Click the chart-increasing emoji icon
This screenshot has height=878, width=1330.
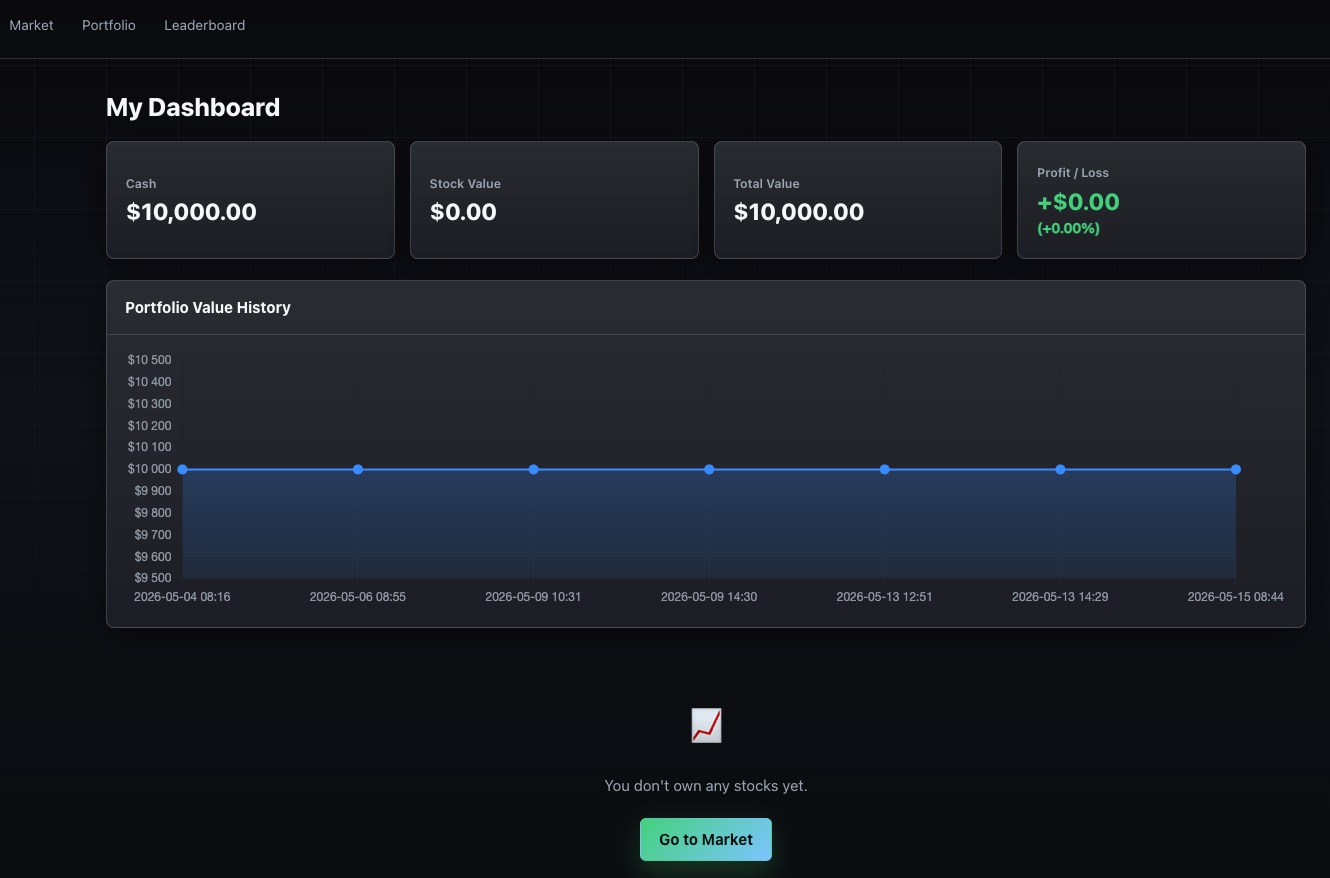click(706, 725)
